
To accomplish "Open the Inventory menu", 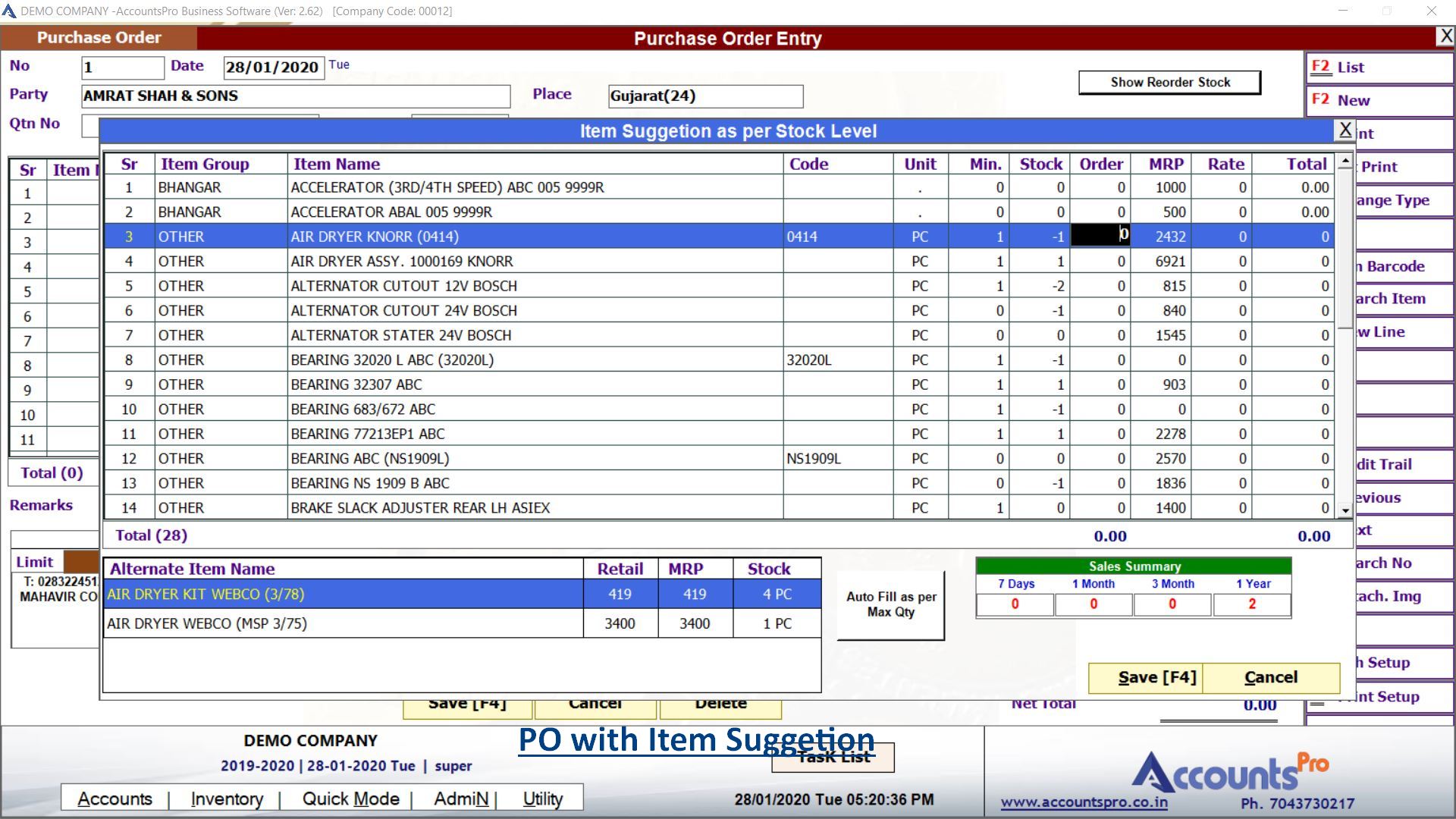I will click(x=227, y=799).
